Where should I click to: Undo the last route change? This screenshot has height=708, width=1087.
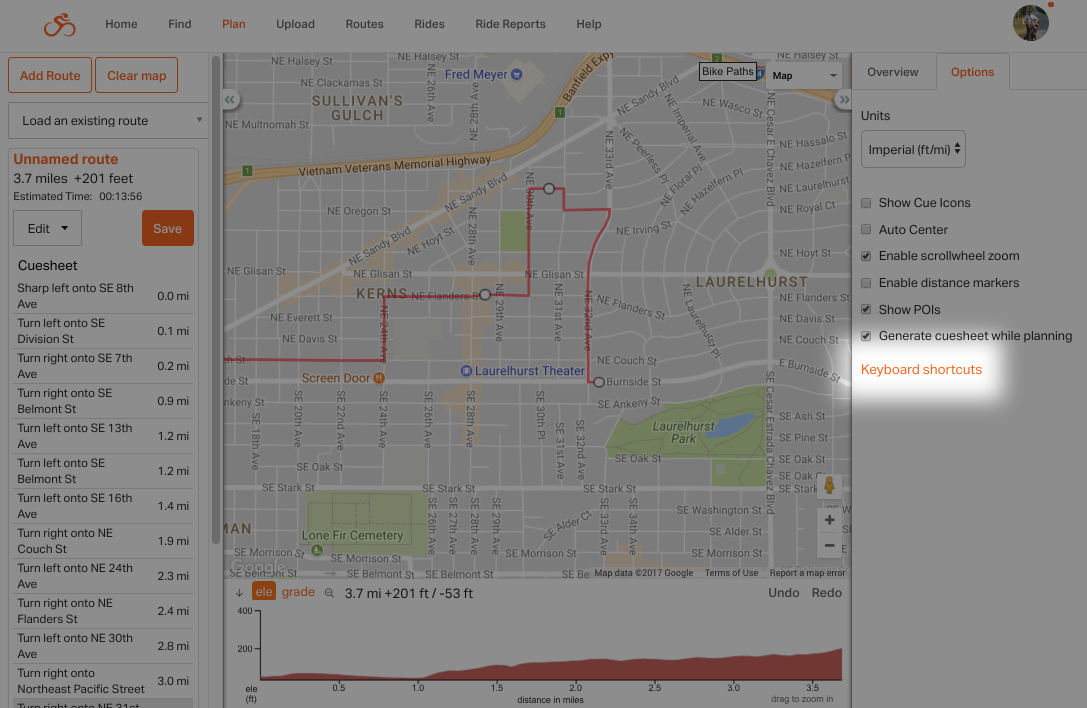783,593
